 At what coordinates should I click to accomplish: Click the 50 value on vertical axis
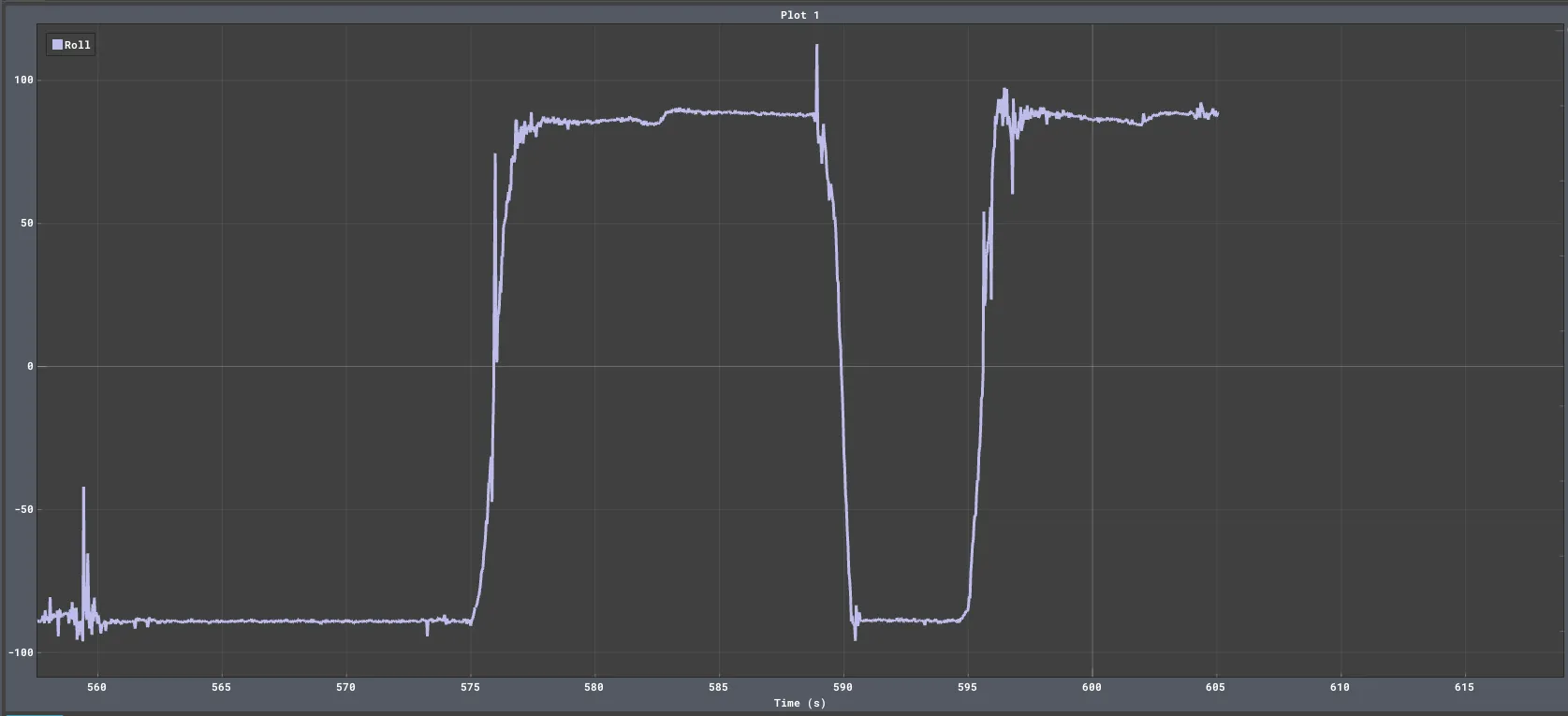click(27, 223)
